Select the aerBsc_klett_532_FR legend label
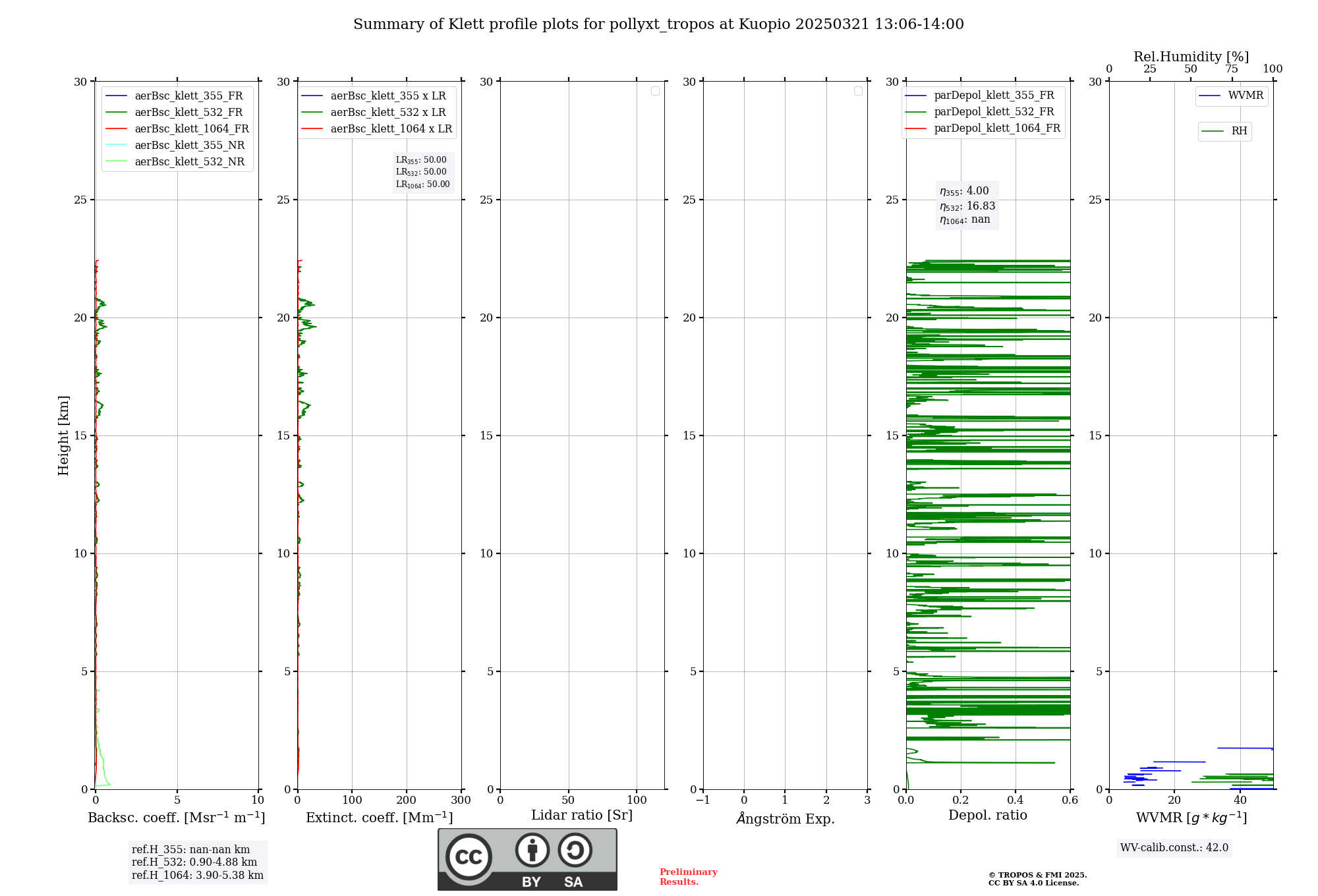Image resolution: width=1318 pixels, height=896 pixels. pos(188,113)
